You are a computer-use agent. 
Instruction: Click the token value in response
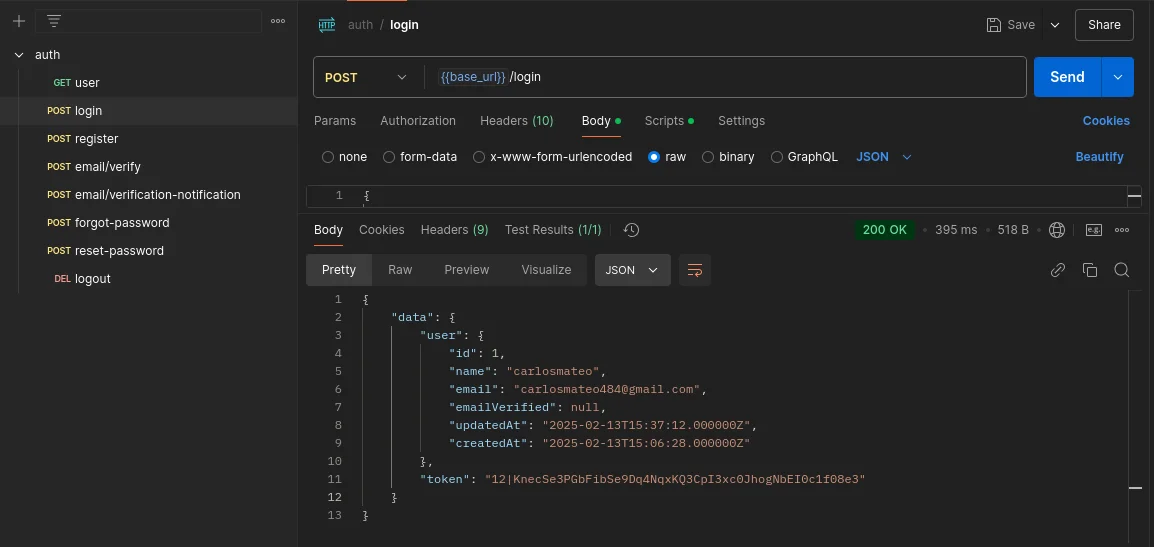(x=675, y=479)
